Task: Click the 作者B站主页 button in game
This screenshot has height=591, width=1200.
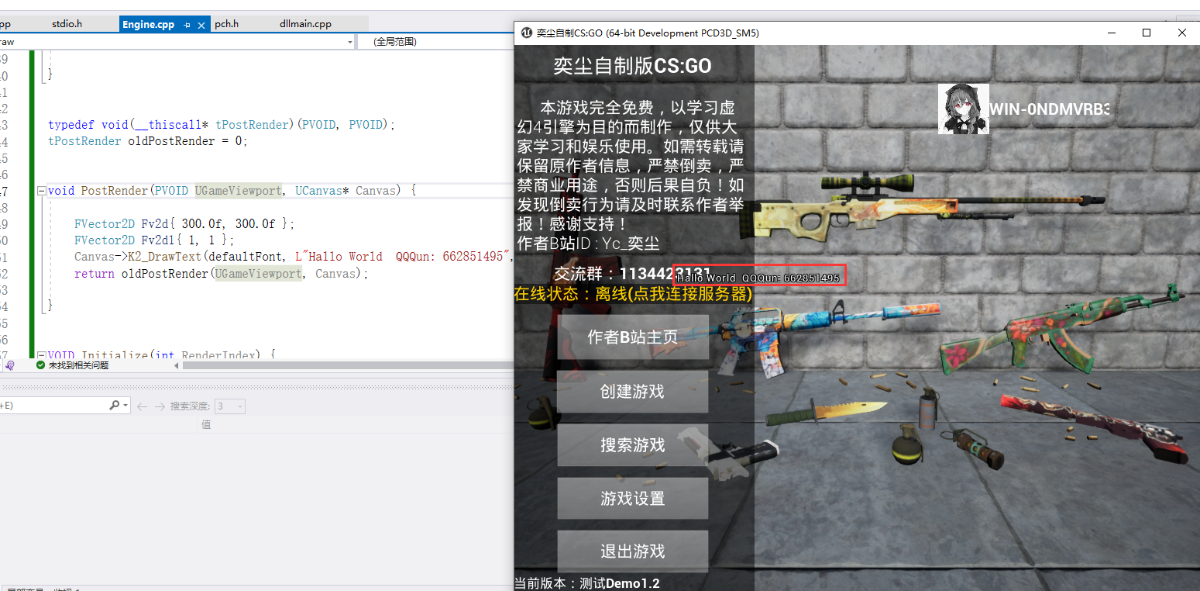Action: pyautogui.click(x=632, y=337)
